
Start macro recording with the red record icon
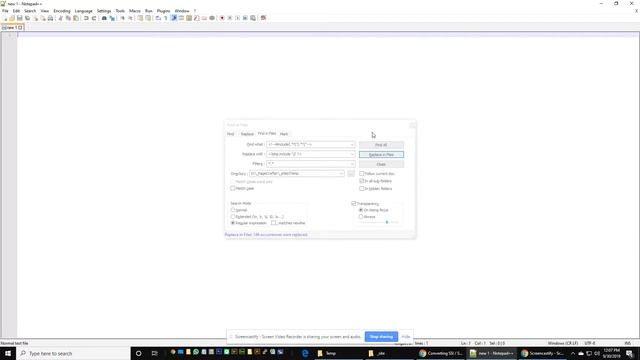coord(222,18)
